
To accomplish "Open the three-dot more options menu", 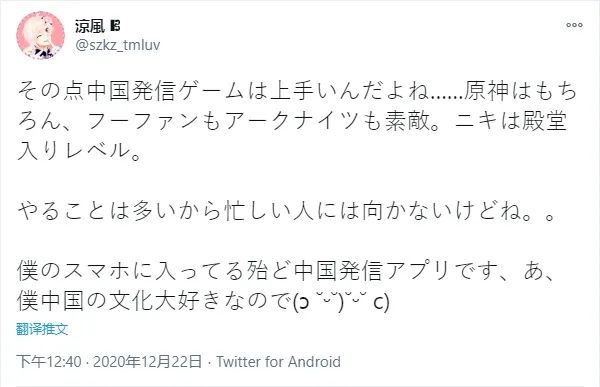I will click(574, 25).
